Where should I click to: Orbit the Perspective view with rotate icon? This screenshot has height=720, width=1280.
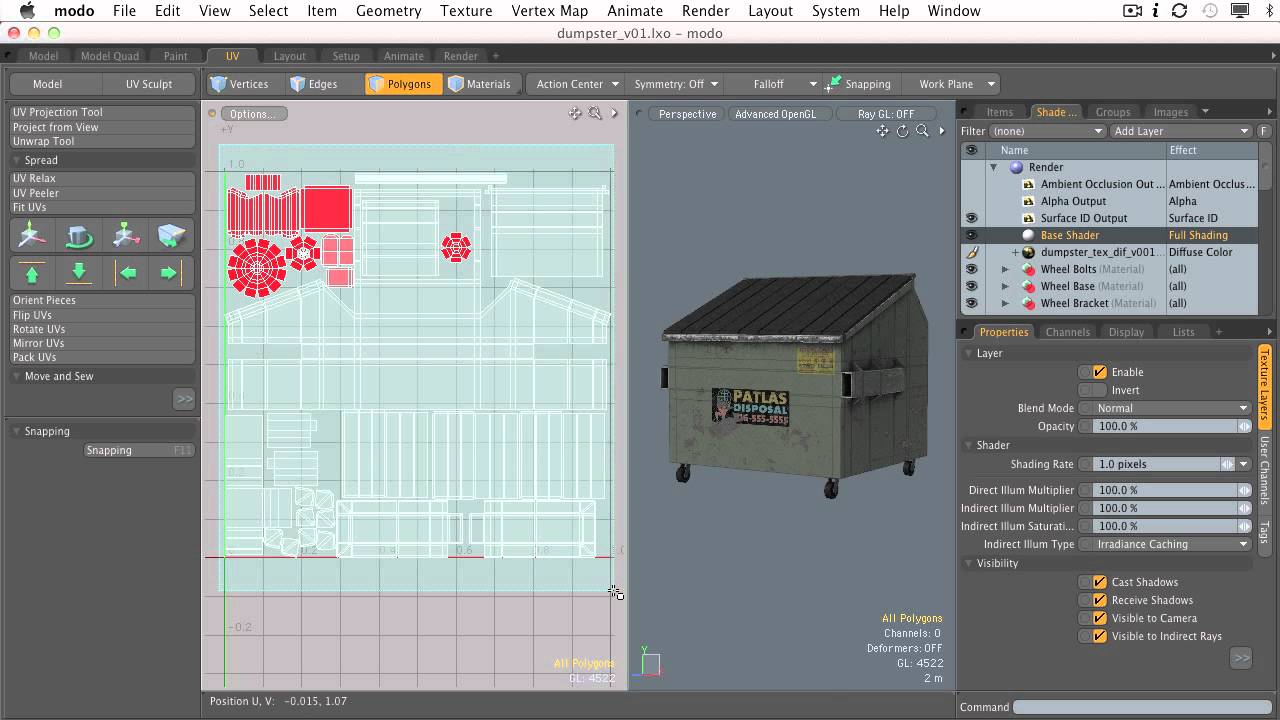[x=902, y=131]
